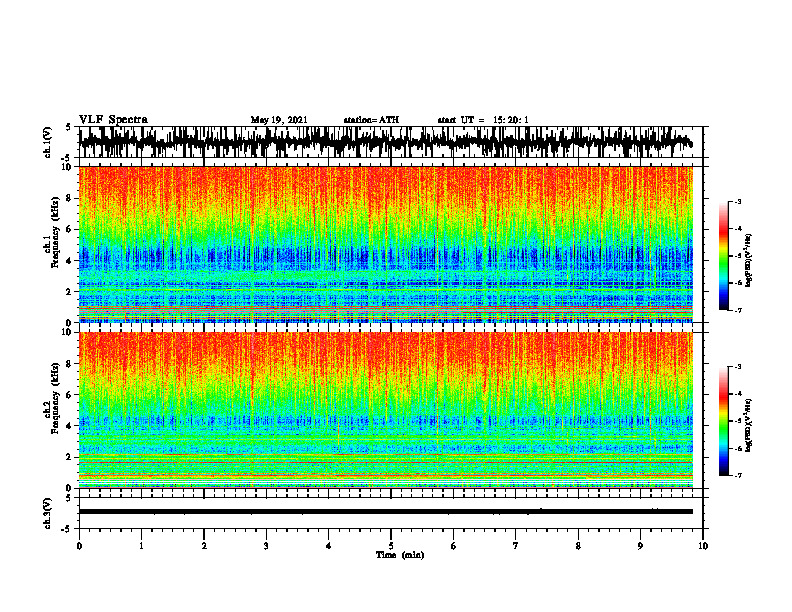Click the time axis tick label "1"
Screen dimensions: 792x612
tap(141, 546)
